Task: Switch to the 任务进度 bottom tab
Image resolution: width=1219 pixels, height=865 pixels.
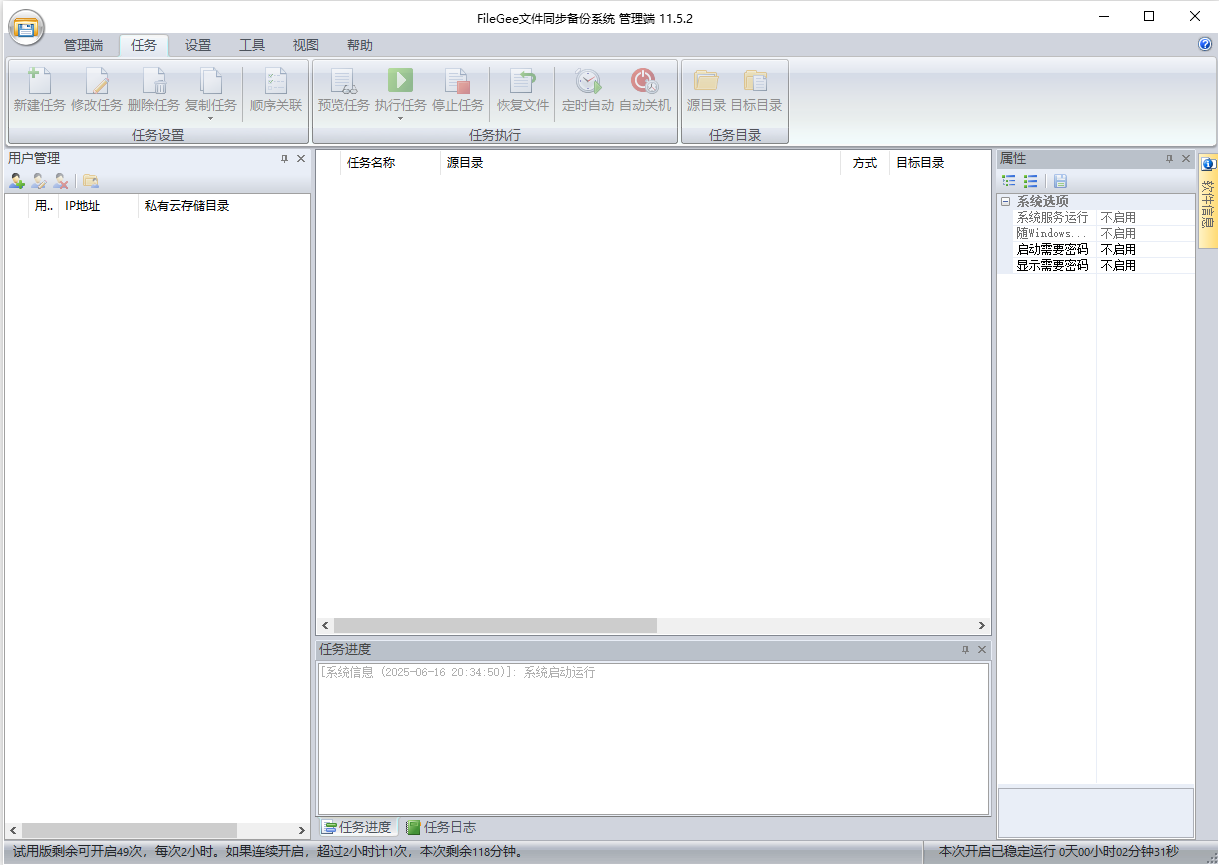Action: click(358, 827)
